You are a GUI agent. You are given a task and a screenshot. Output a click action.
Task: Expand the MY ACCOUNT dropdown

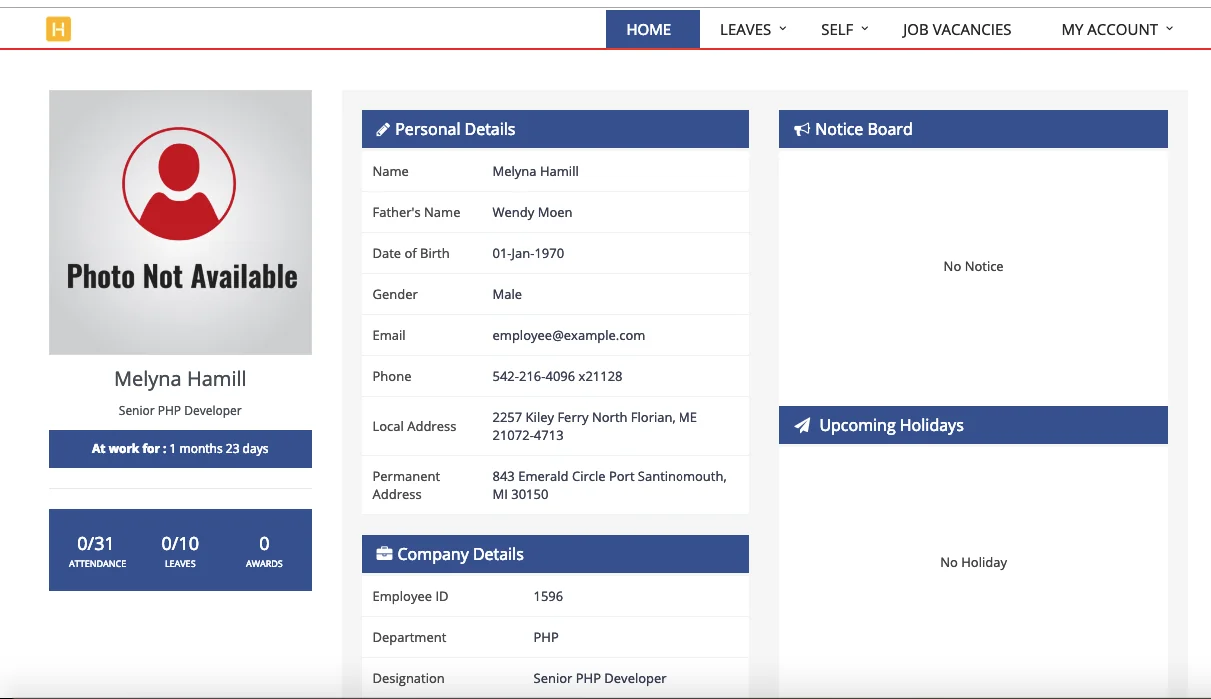pos(1116,29)
